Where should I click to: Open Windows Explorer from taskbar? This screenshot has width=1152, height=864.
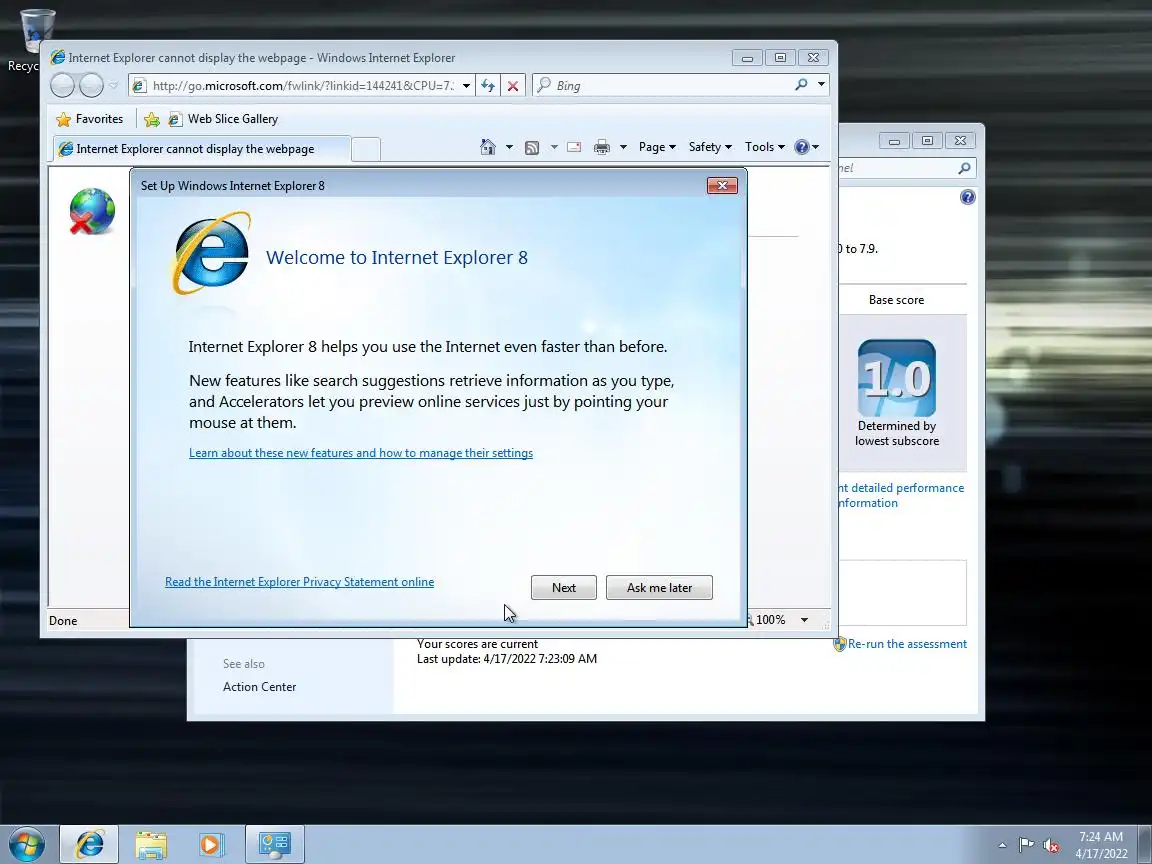(x=151, y=845)
